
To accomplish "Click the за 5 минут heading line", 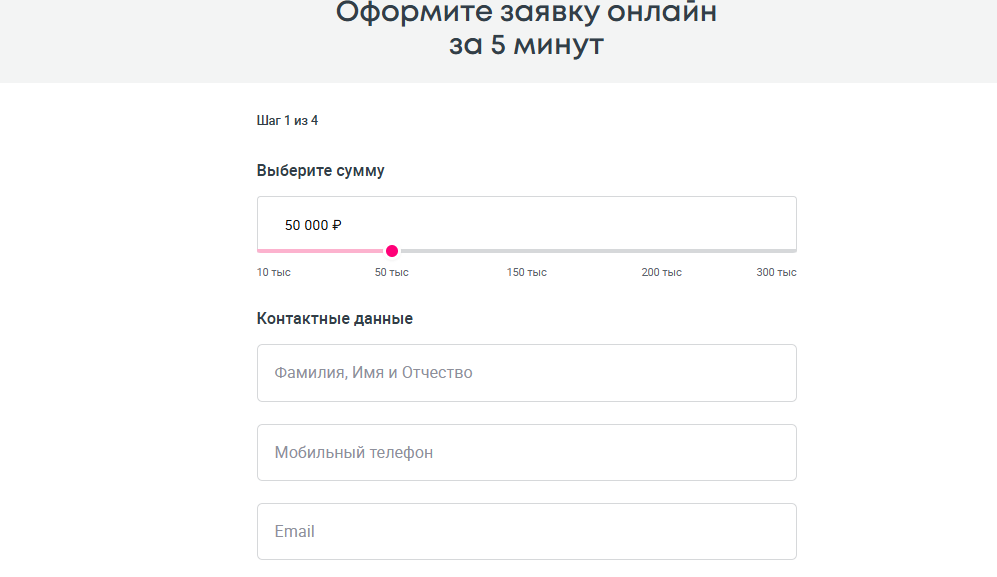I will [x=526, y=46].
